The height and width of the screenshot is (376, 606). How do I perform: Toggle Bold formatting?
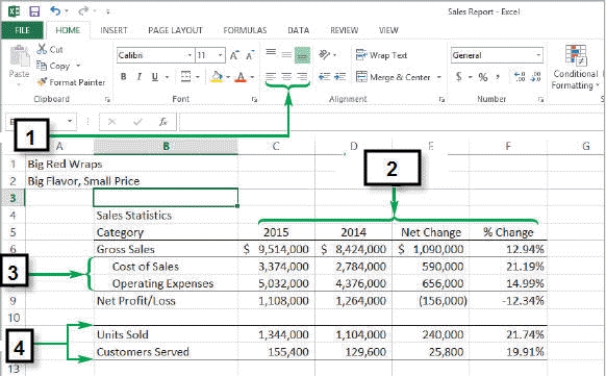tap(123, 77)
